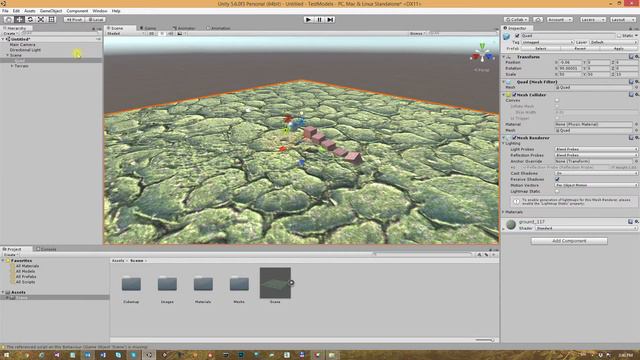
Task: Open the Assets menu
Action: 30,11
